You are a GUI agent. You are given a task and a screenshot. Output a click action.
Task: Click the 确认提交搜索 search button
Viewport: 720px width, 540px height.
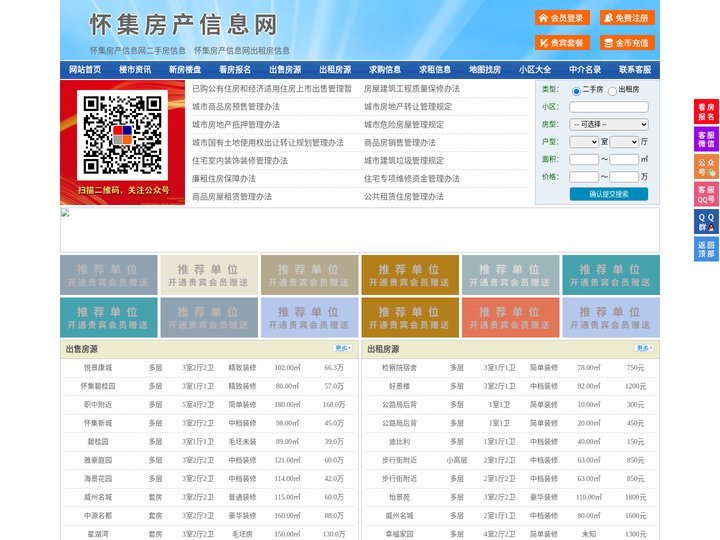point(609,194)
